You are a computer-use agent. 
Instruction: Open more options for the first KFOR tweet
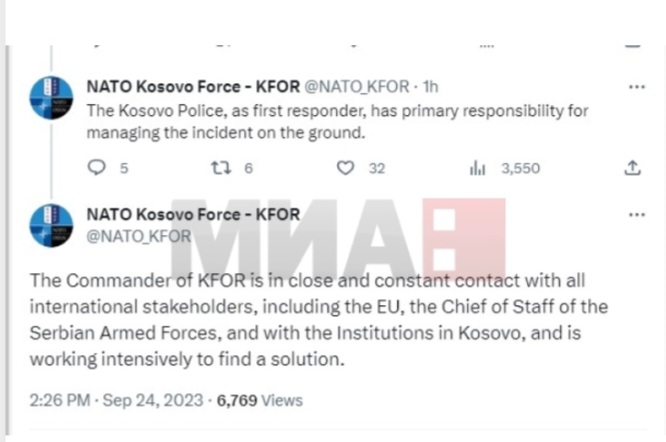[637, 87]
